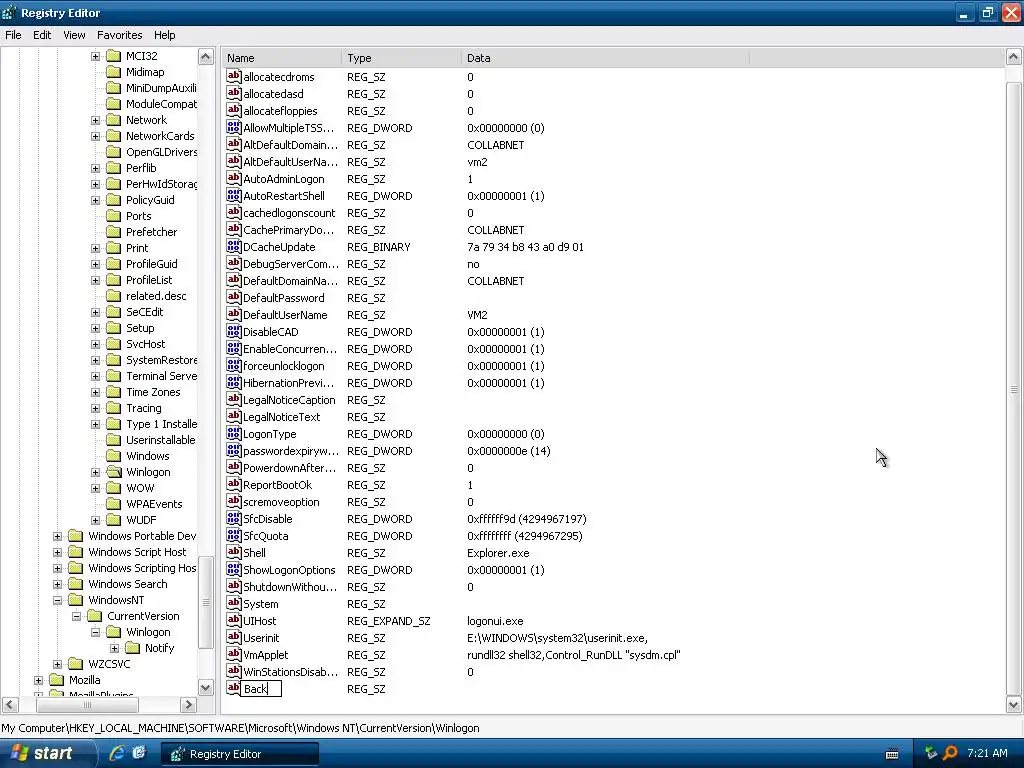Screen dimensions: 1024x768
Task: Click the Registry Editor taskbar button
Action: click(240, 754)
